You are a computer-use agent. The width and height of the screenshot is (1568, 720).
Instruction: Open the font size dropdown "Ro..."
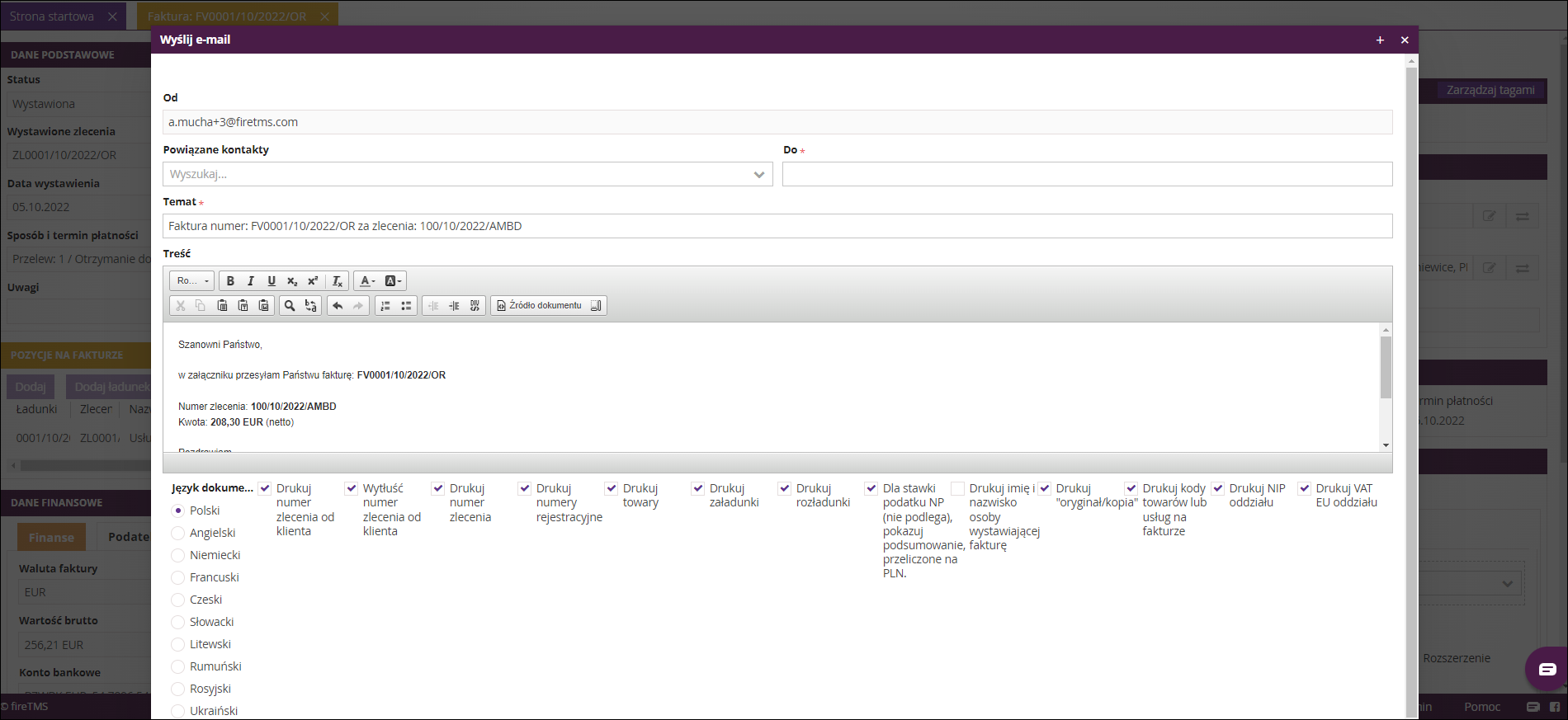pos(193,280)
